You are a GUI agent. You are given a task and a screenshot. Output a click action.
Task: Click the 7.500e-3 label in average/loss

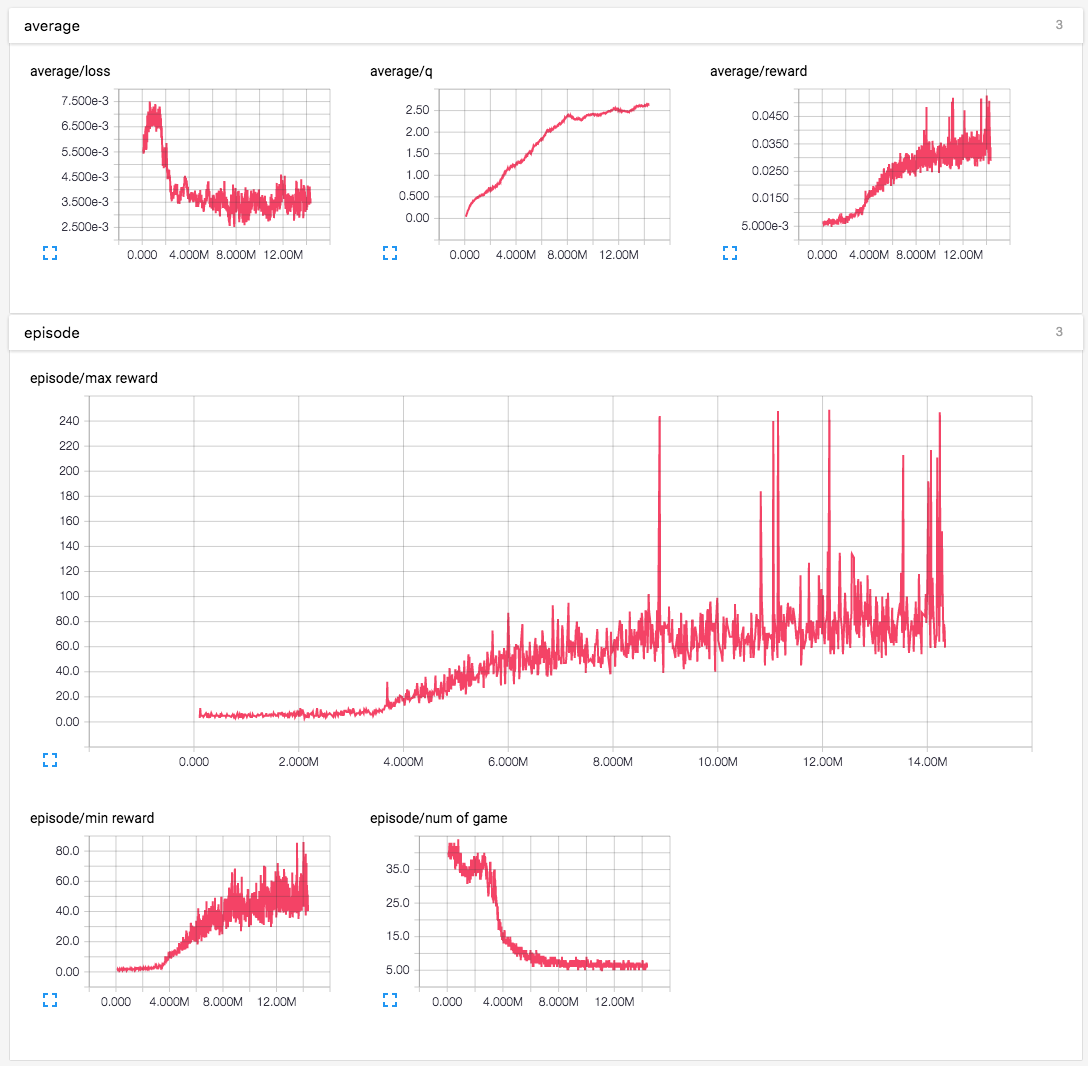(x=85, y=101)
